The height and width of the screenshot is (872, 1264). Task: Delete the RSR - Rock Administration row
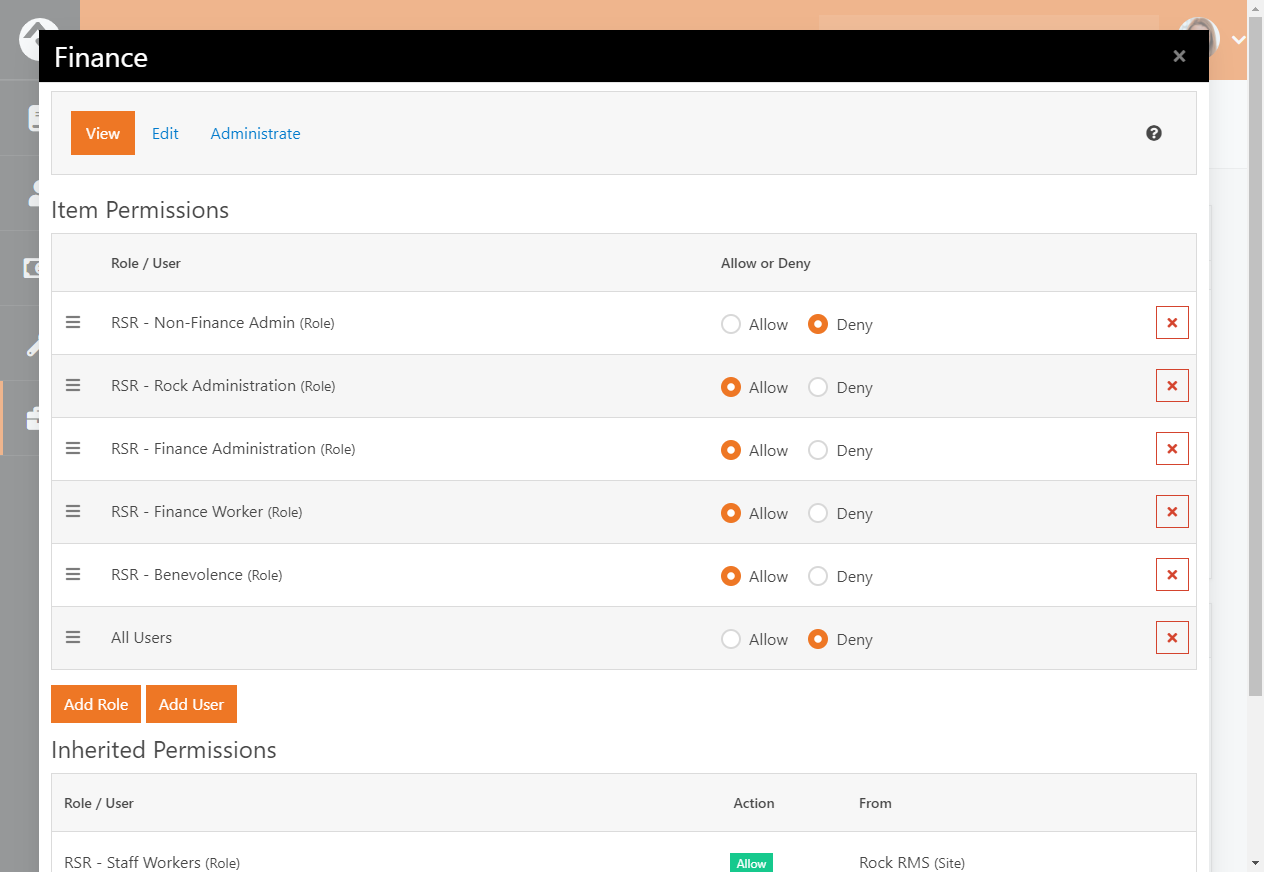click(1172, 386)
